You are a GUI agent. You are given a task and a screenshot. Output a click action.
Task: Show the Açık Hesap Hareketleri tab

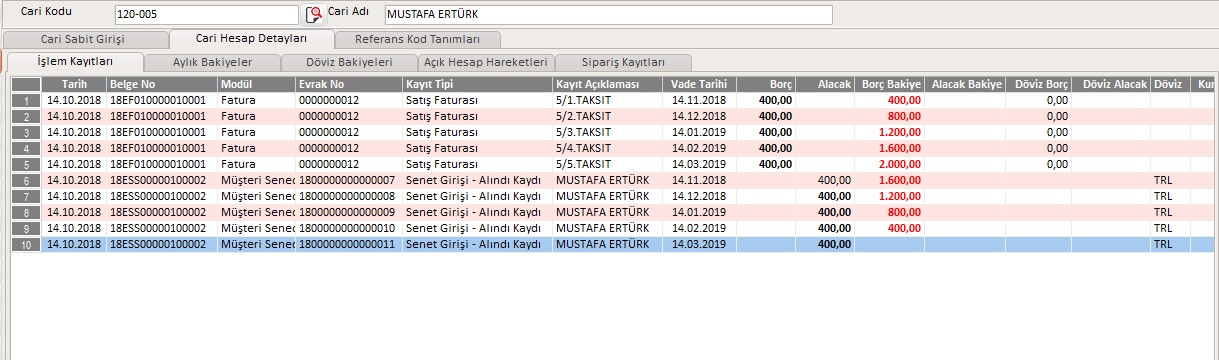click(485, 62)
